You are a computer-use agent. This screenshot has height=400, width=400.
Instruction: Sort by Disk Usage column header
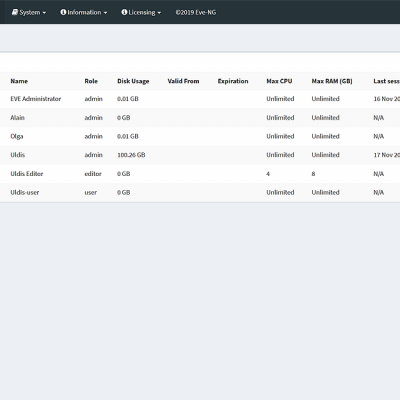coord(133,81)
